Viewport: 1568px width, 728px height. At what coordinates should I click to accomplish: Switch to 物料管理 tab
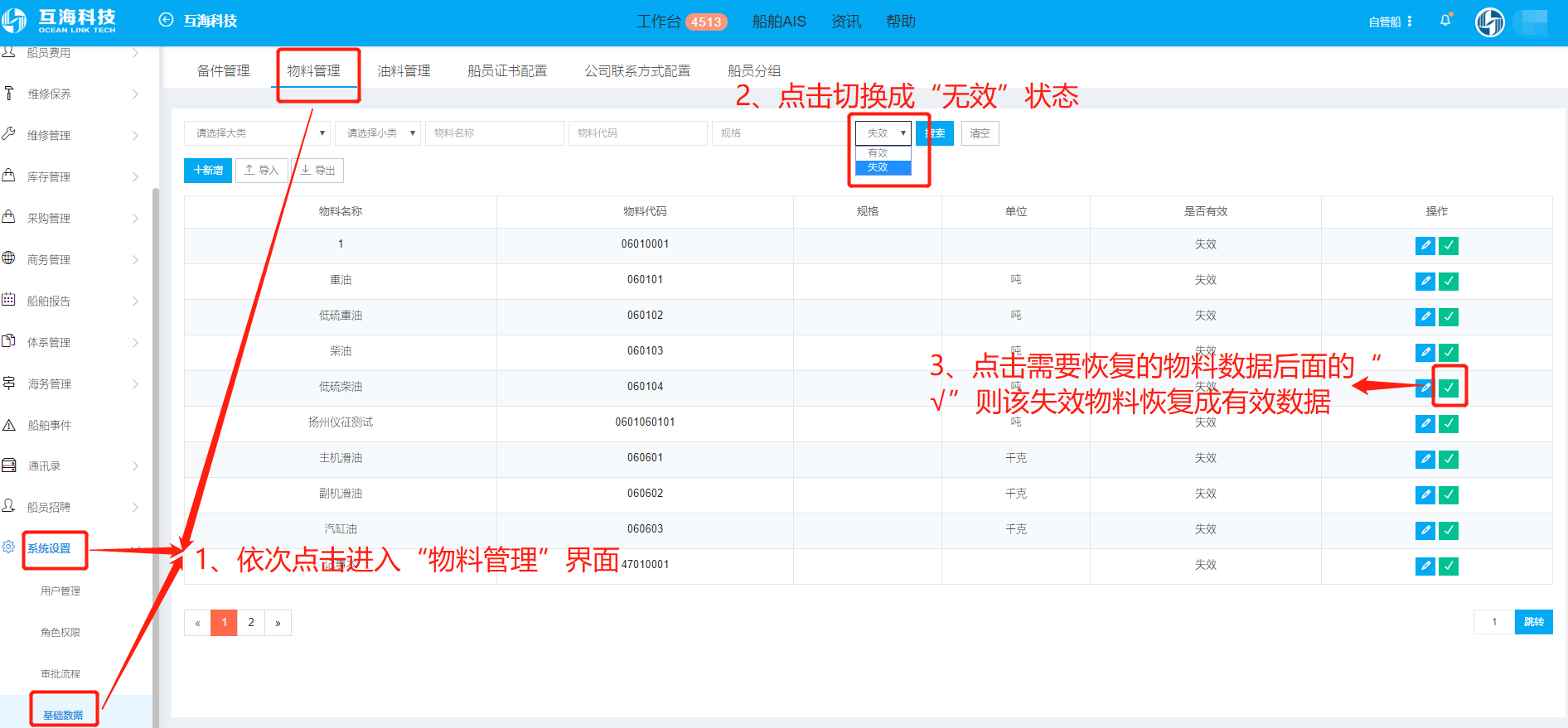click(313, 71)
